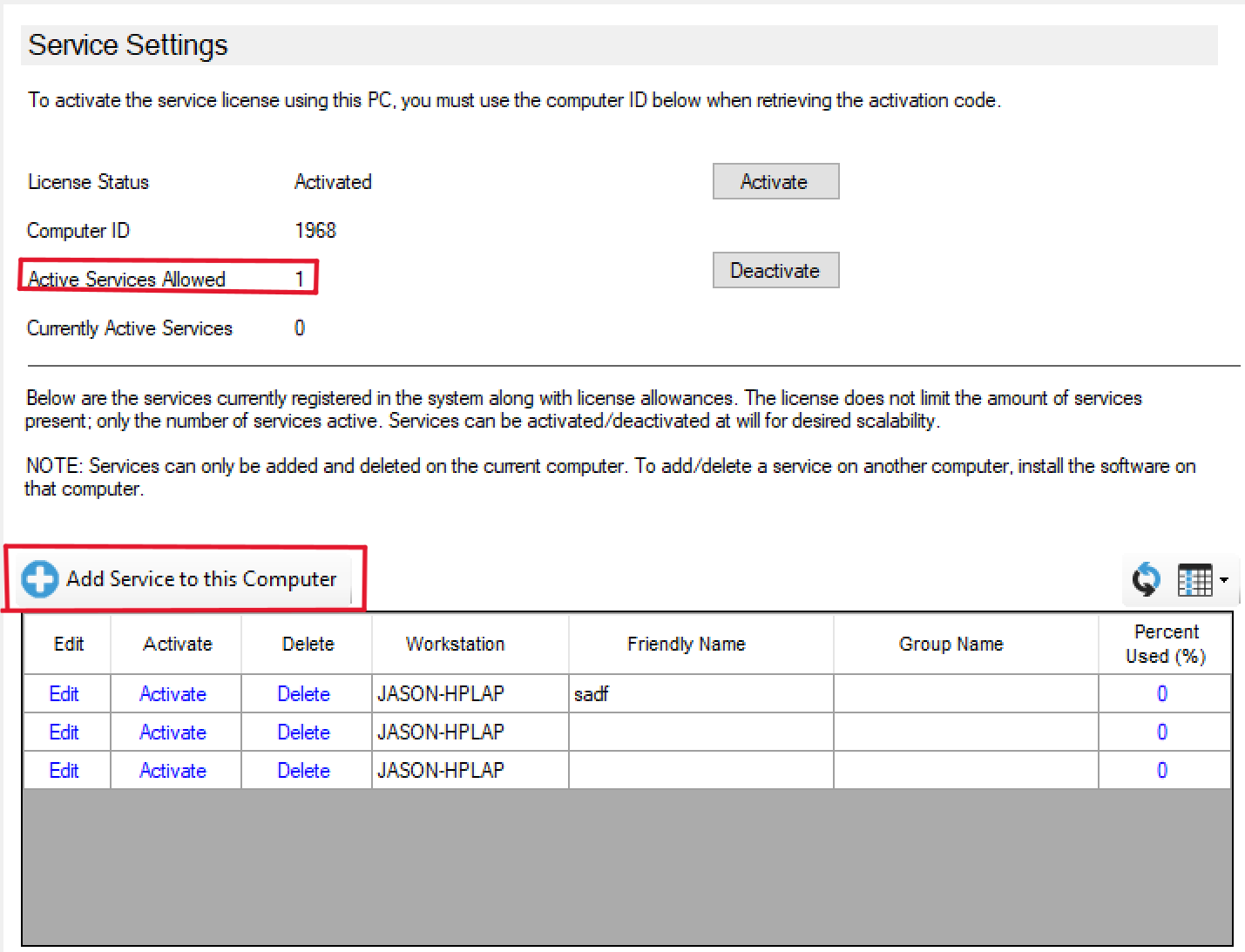Screen dimensions: 1245x952
Task: Sort by Group Name column header
Action: (x=966, y=644)
